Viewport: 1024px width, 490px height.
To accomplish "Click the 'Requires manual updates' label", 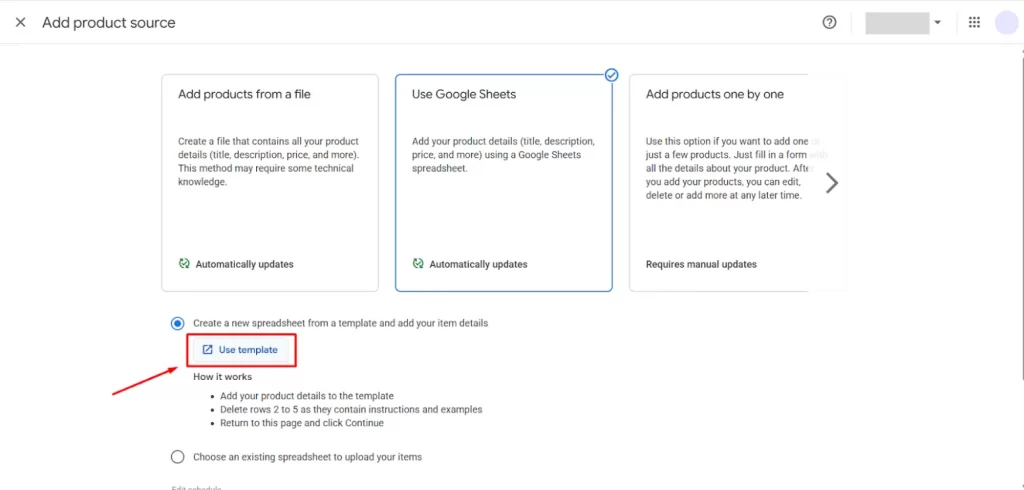I will point(701,265).
